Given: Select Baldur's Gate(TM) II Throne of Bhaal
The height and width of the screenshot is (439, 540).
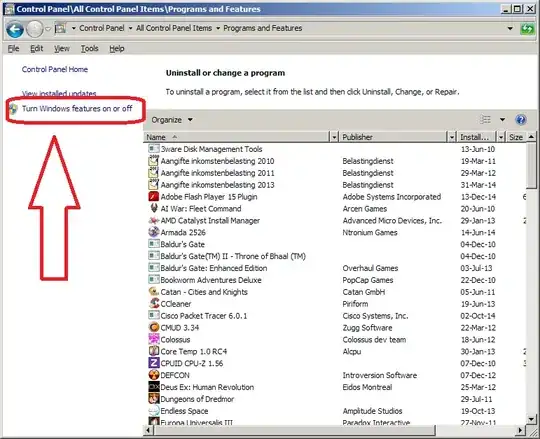Looking at the screenshot, I should (x=233, y=256).
